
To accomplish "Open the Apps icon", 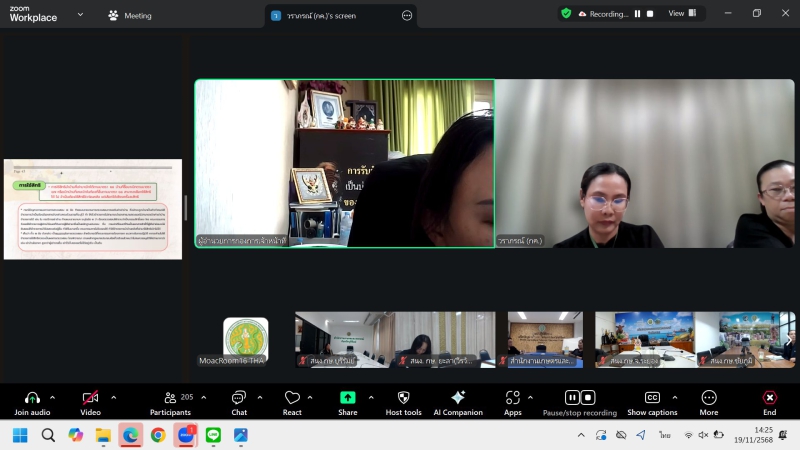I will click(512, 398).
